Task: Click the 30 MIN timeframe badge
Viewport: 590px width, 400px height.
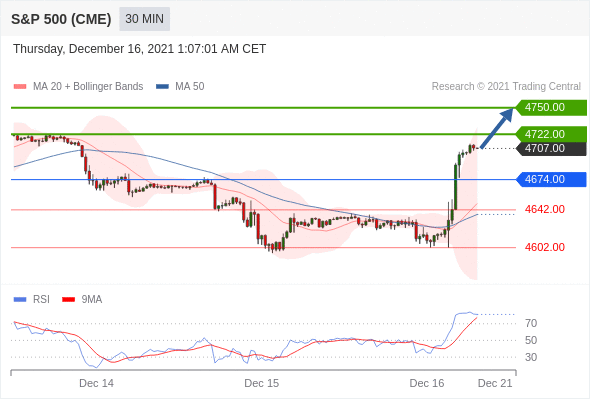Action: point(144,19)
